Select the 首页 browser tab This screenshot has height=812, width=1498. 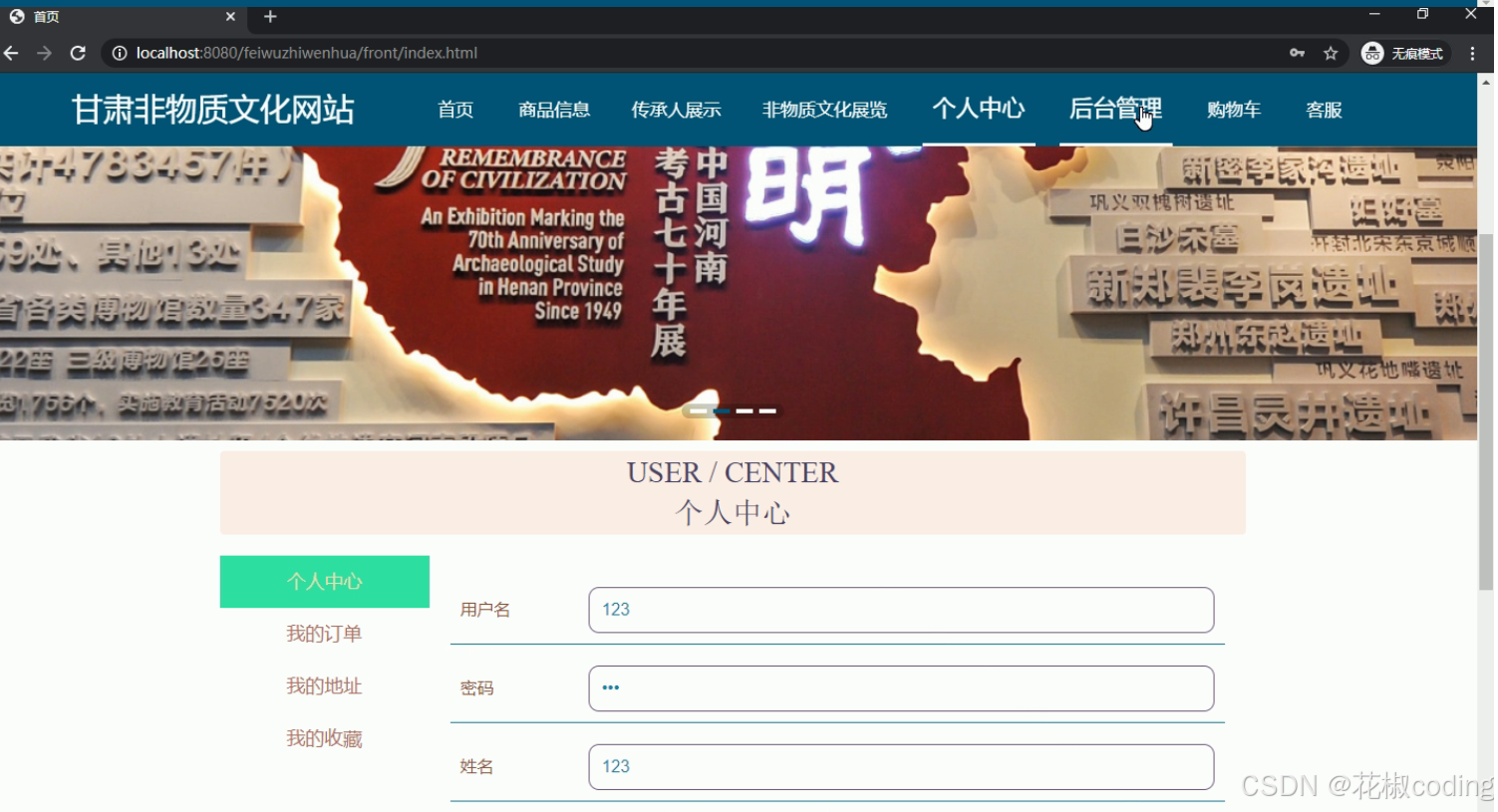point(122,16)
